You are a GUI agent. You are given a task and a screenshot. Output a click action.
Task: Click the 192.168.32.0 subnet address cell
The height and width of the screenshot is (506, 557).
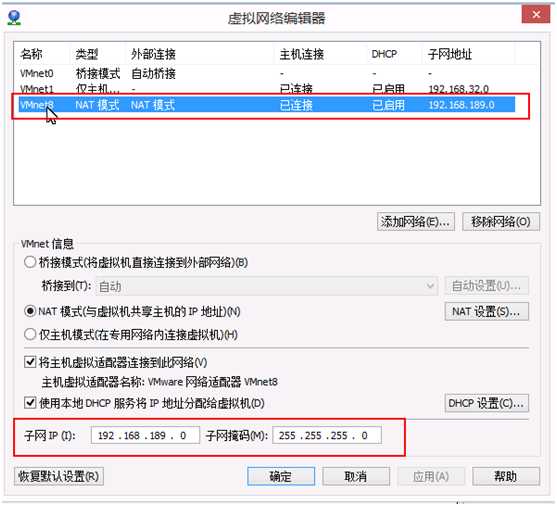[459, 89]
